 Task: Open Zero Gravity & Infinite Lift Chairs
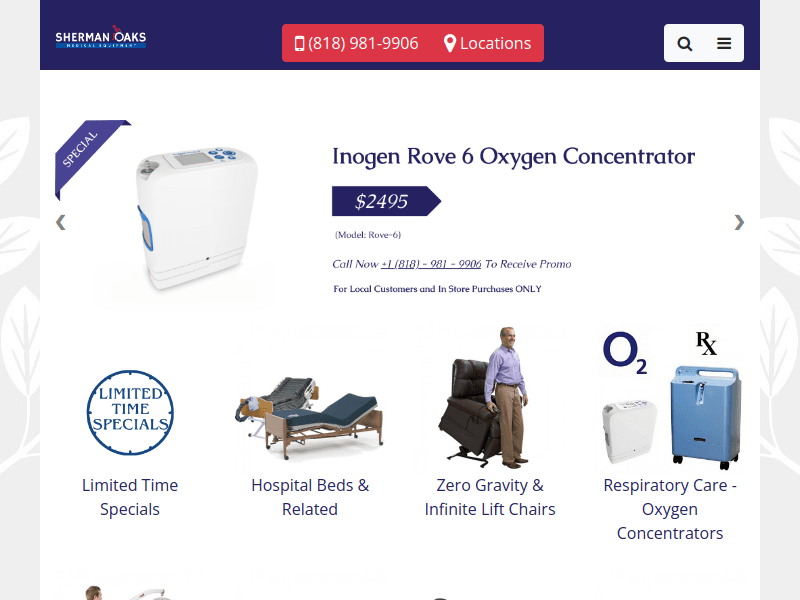coord(490,497)
